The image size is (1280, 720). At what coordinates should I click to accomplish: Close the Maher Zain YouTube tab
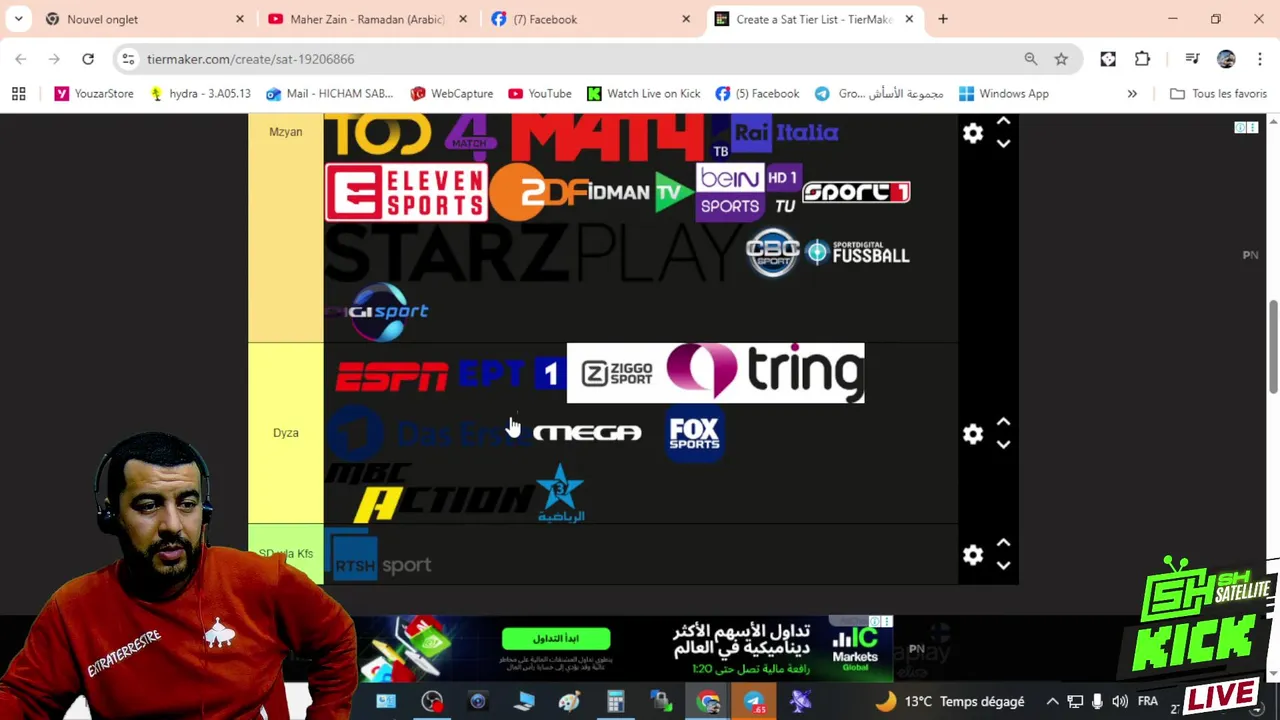tap(462, 19)
